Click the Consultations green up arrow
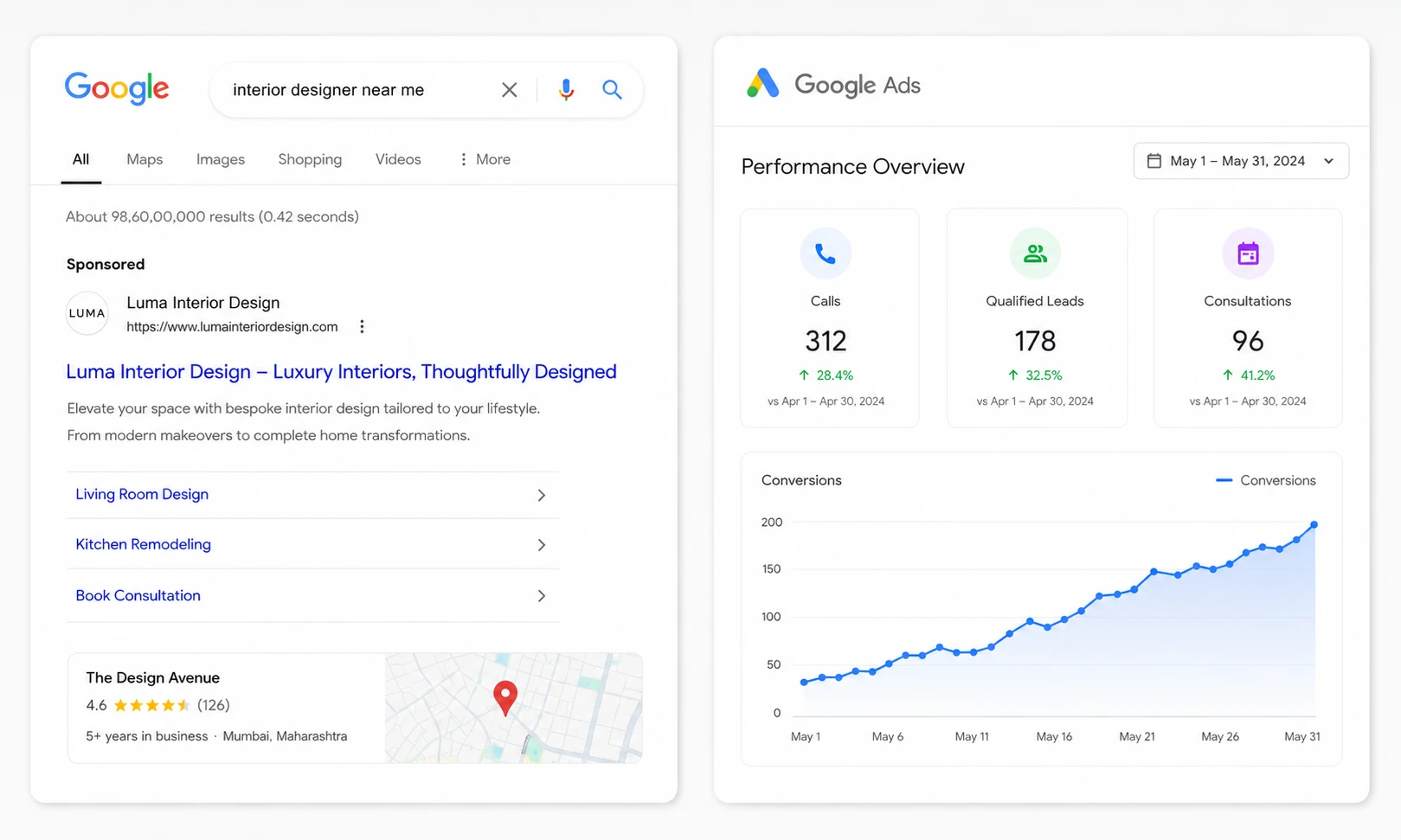This screenshot has height=840, width=1401. 1228,375
